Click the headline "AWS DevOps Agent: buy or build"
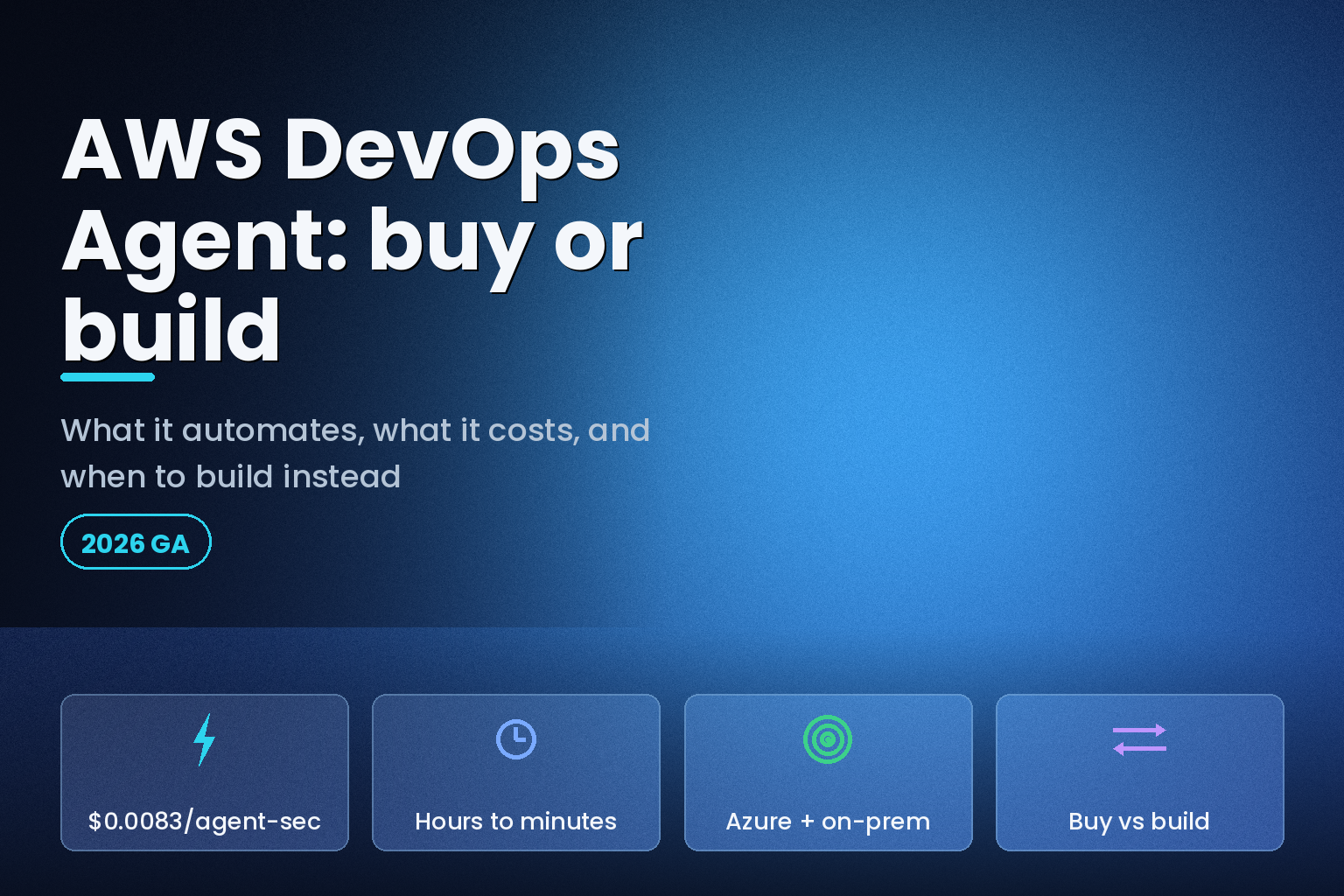 (353, 239)
